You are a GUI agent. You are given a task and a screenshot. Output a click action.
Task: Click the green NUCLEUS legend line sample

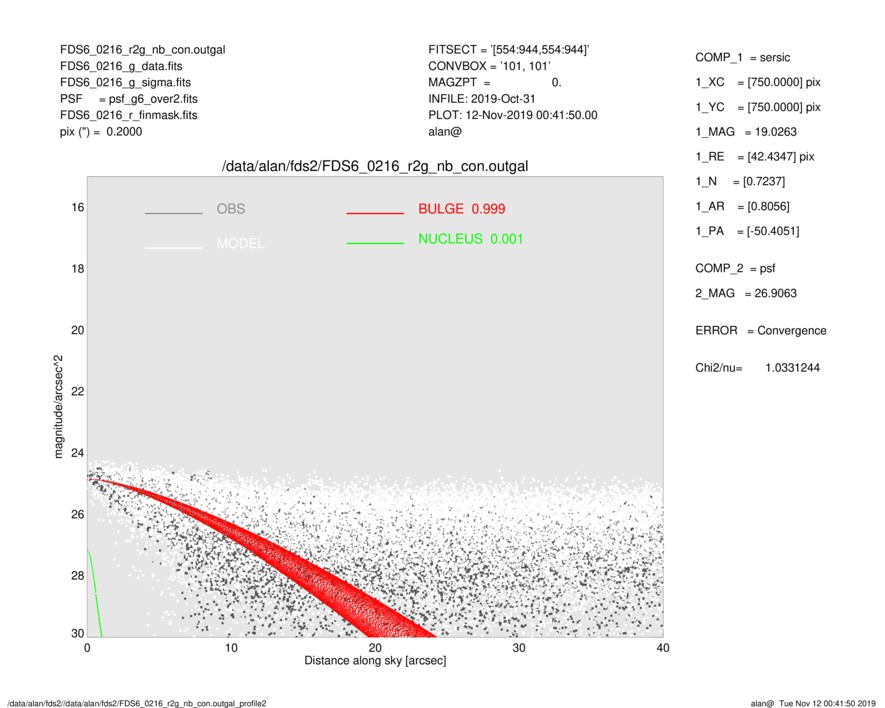click(375, 243)
